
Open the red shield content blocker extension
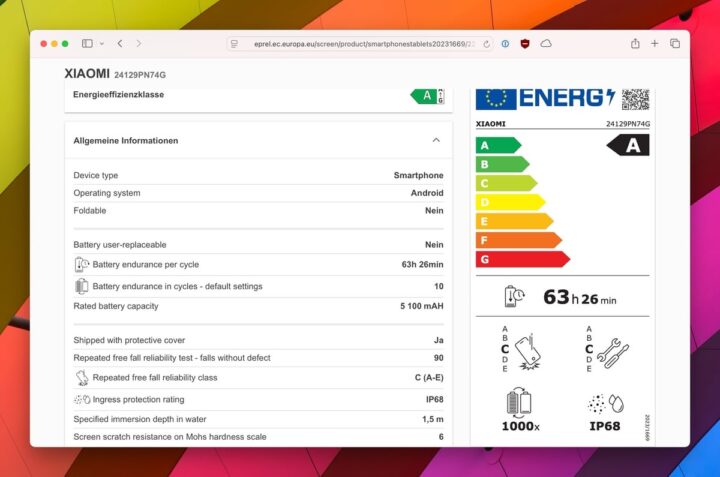(525, 44)
